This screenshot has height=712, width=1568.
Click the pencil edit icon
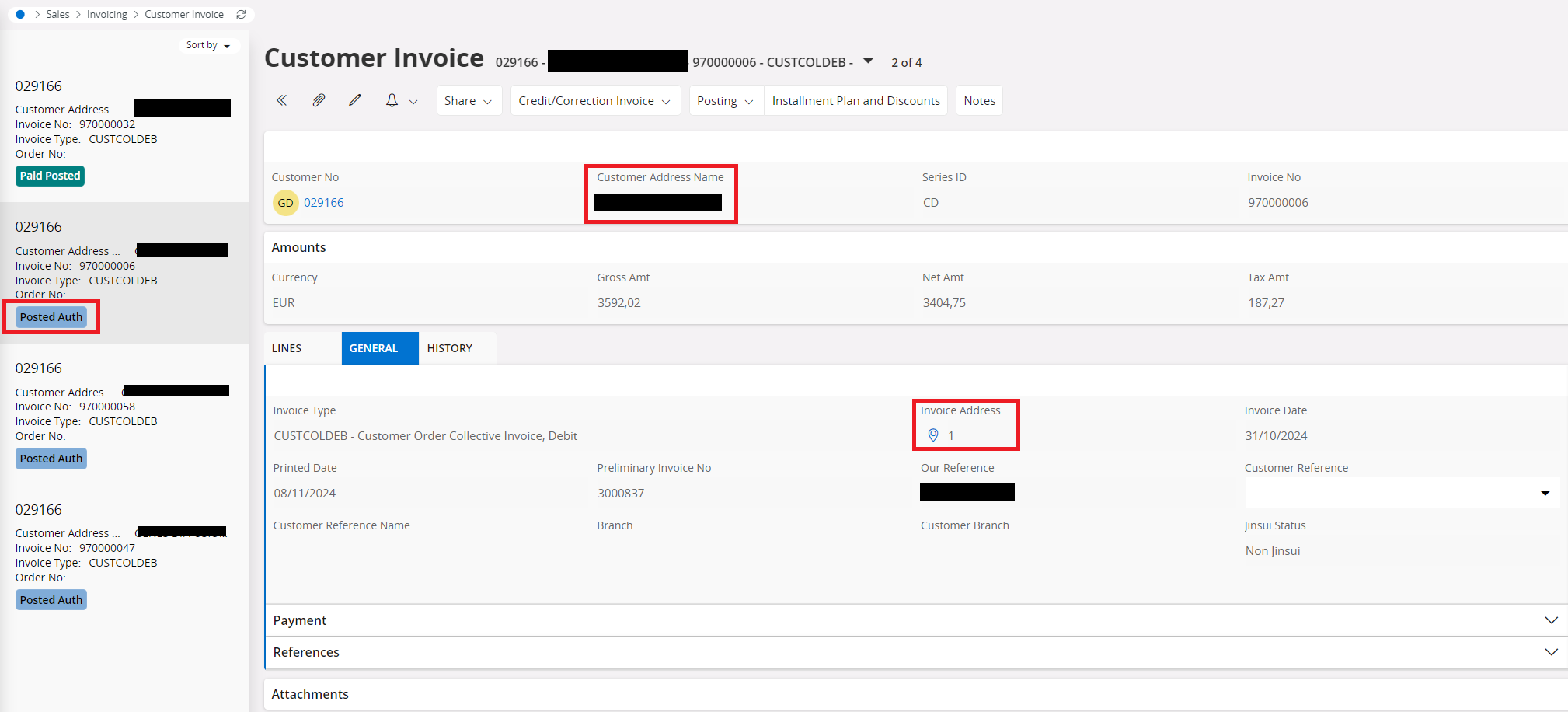[x=355, y=100]
